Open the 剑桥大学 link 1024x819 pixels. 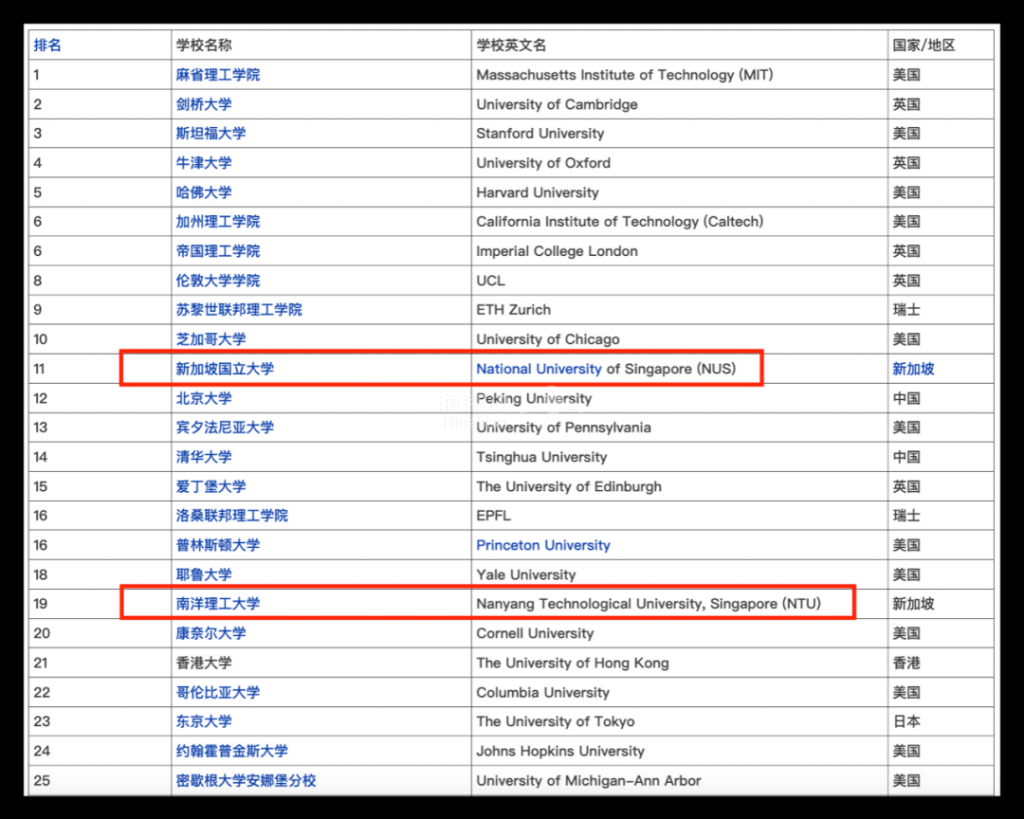coord(204,104)
